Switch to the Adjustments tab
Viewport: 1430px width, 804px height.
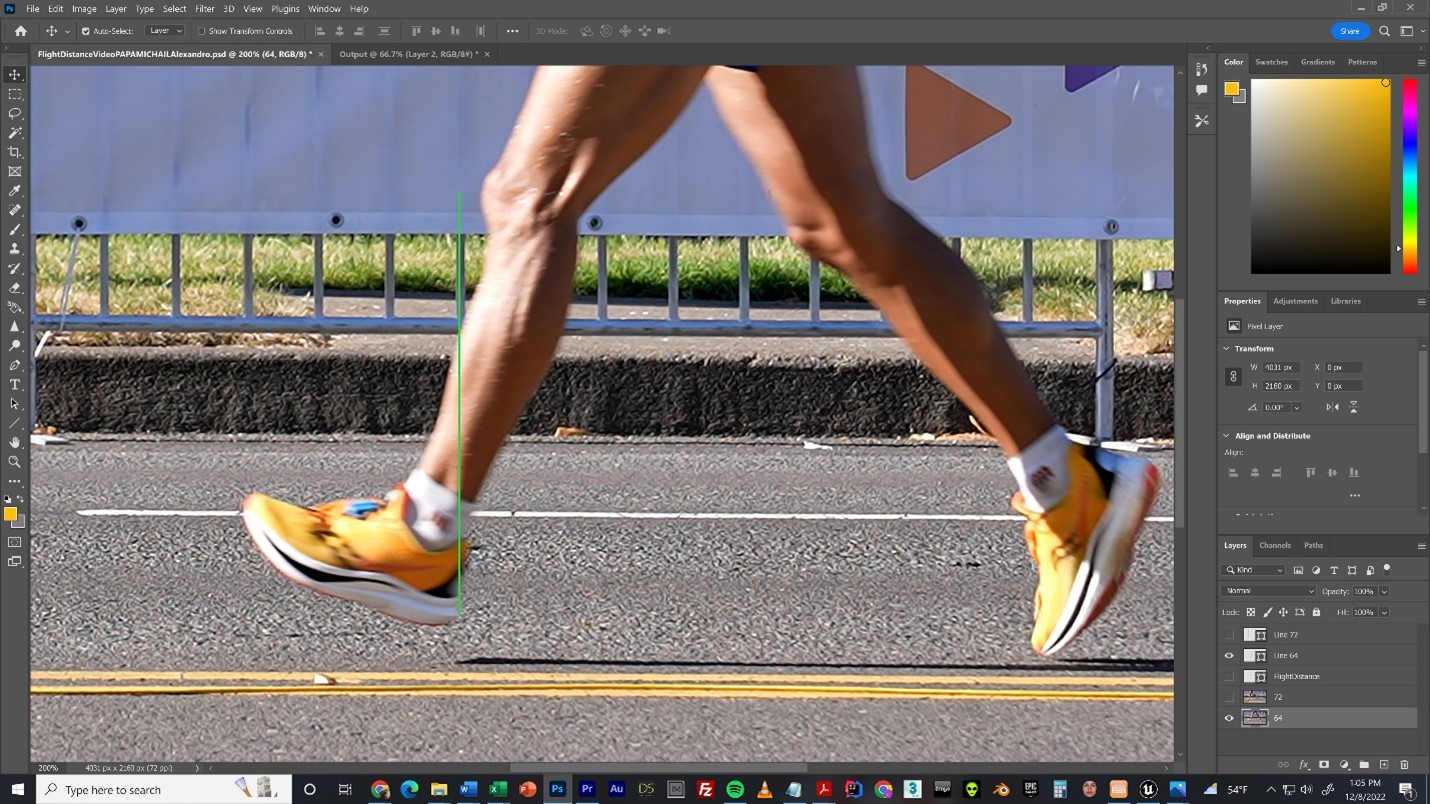click(x=1296, y=301)
